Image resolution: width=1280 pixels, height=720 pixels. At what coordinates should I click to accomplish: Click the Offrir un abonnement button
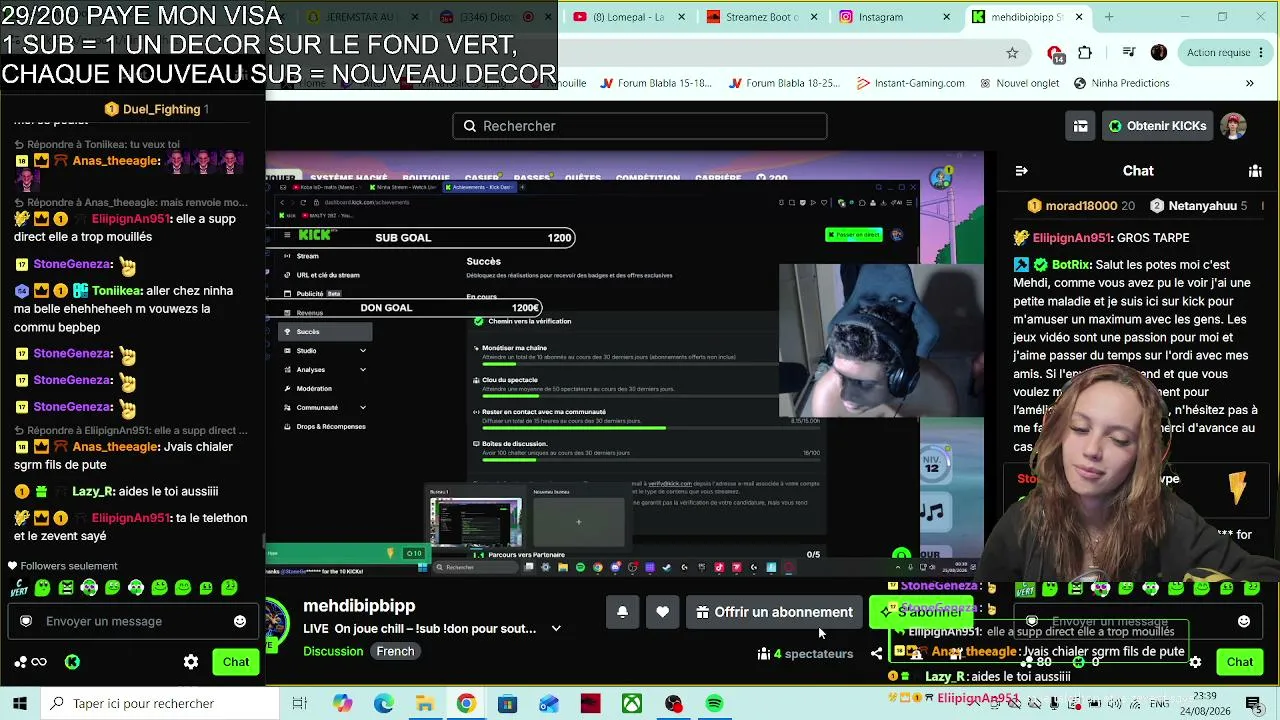[x=776, y=612]
